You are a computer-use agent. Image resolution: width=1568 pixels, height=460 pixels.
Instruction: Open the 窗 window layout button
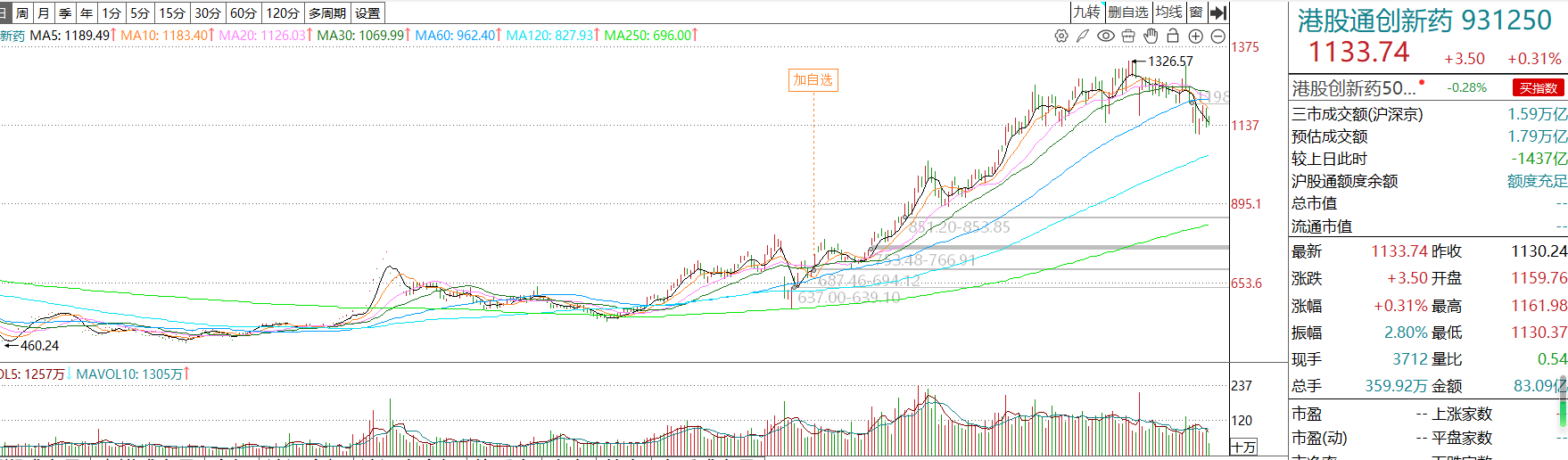coord(1197,12)
